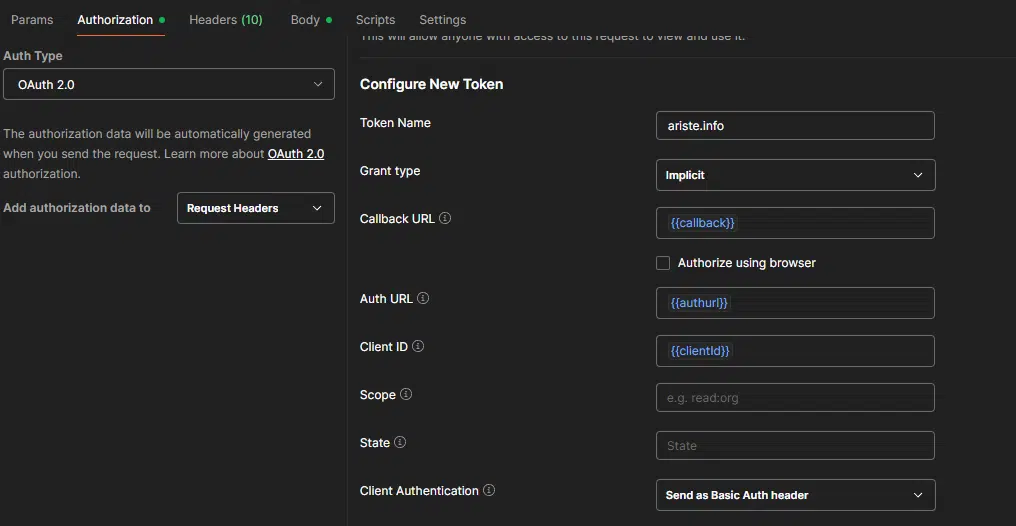1016x526 pixels.
Task: Open the Params tab
Action: 32,19
